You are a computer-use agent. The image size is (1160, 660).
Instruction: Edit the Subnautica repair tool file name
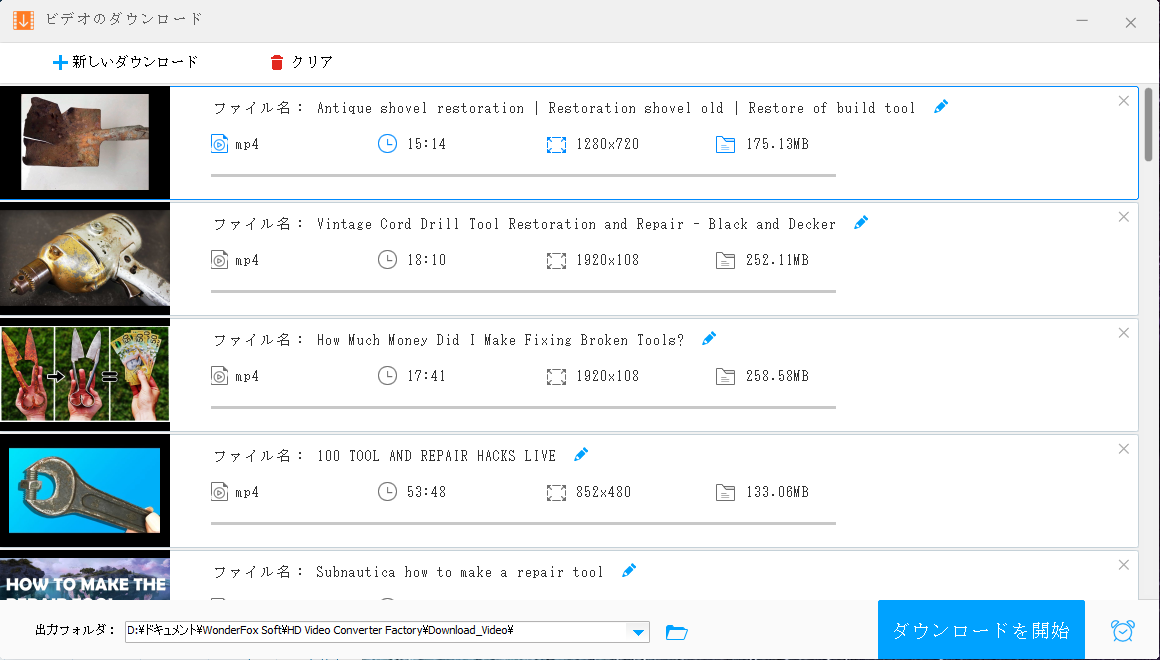pyautogui.click(x=629, y=571)
